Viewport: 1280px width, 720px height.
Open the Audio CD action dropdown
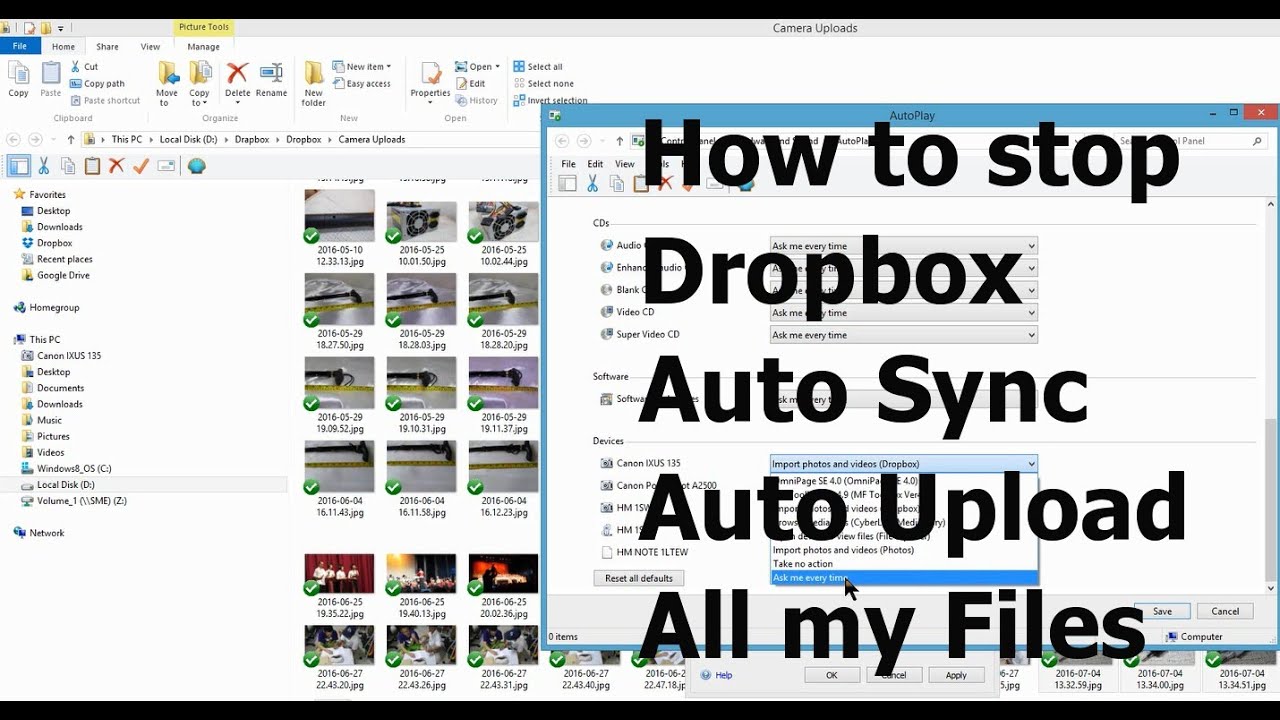tap(903, 246)
